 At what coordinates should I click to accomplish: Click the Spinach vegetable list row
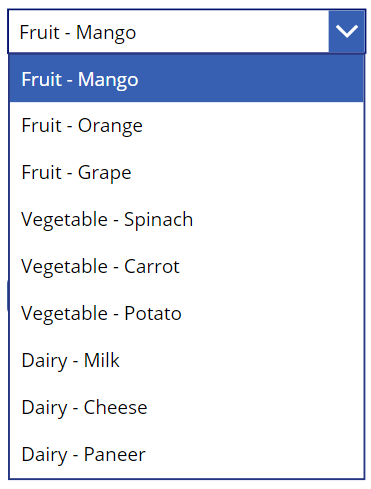click(x=186, y=219)
